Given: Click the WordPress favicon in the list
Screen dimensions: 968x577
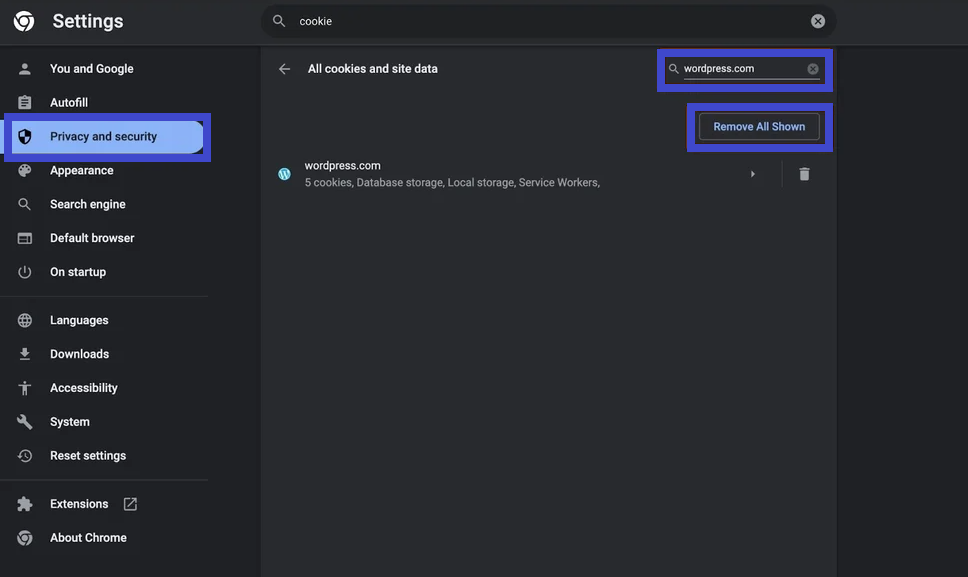Looking at the screenshot, I should pyautogui.click(x=284, y=174).
